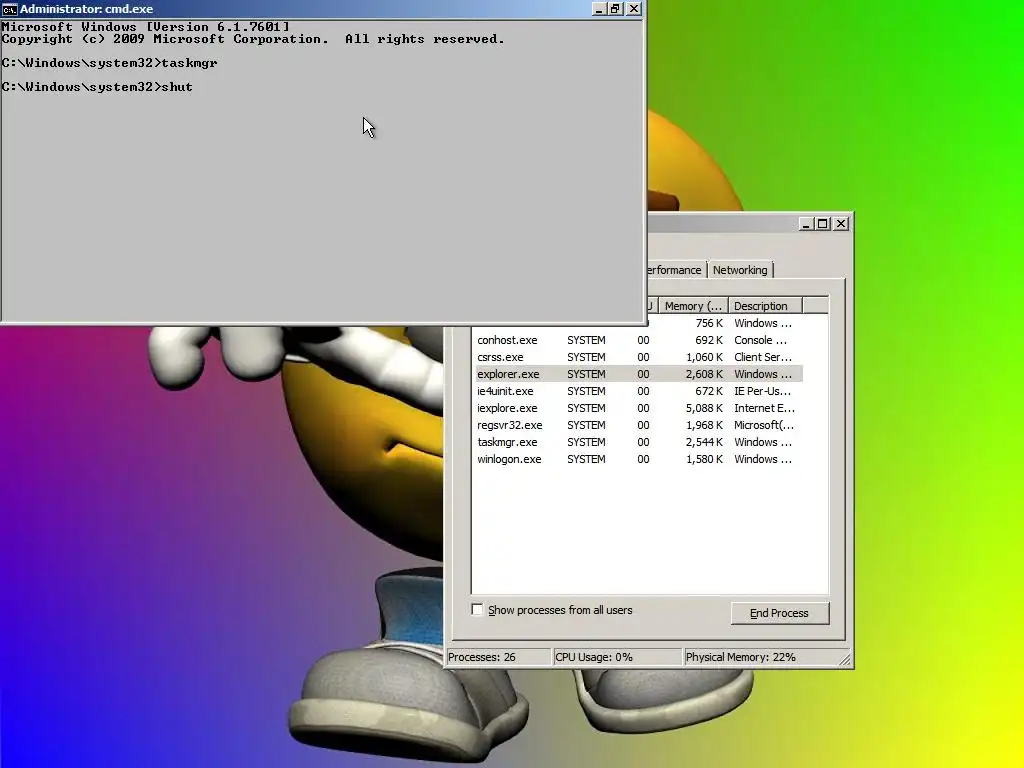Screen dimensions: 1024x768
Task: Select the ie4uinit.exe process row
Action: tap(637, 391)
